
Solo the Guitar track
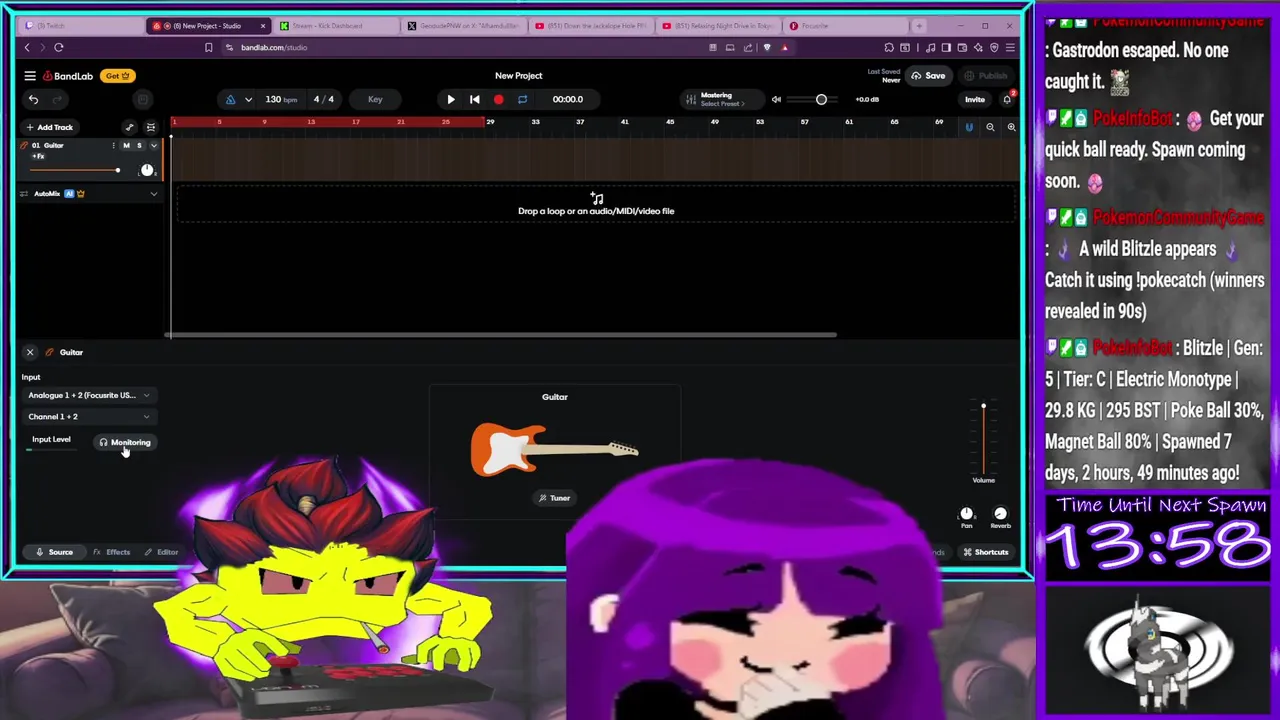[x=139, y=146]
